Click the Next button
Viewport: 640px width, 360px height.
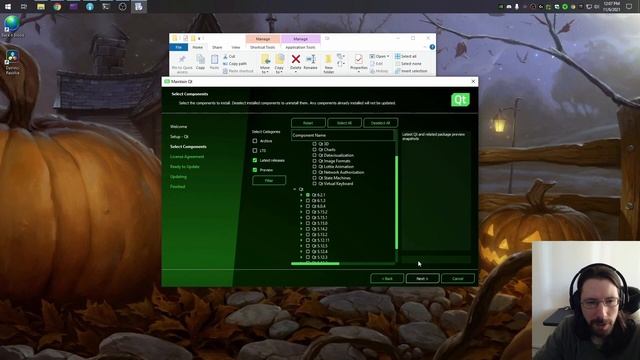tap(422, 278)
